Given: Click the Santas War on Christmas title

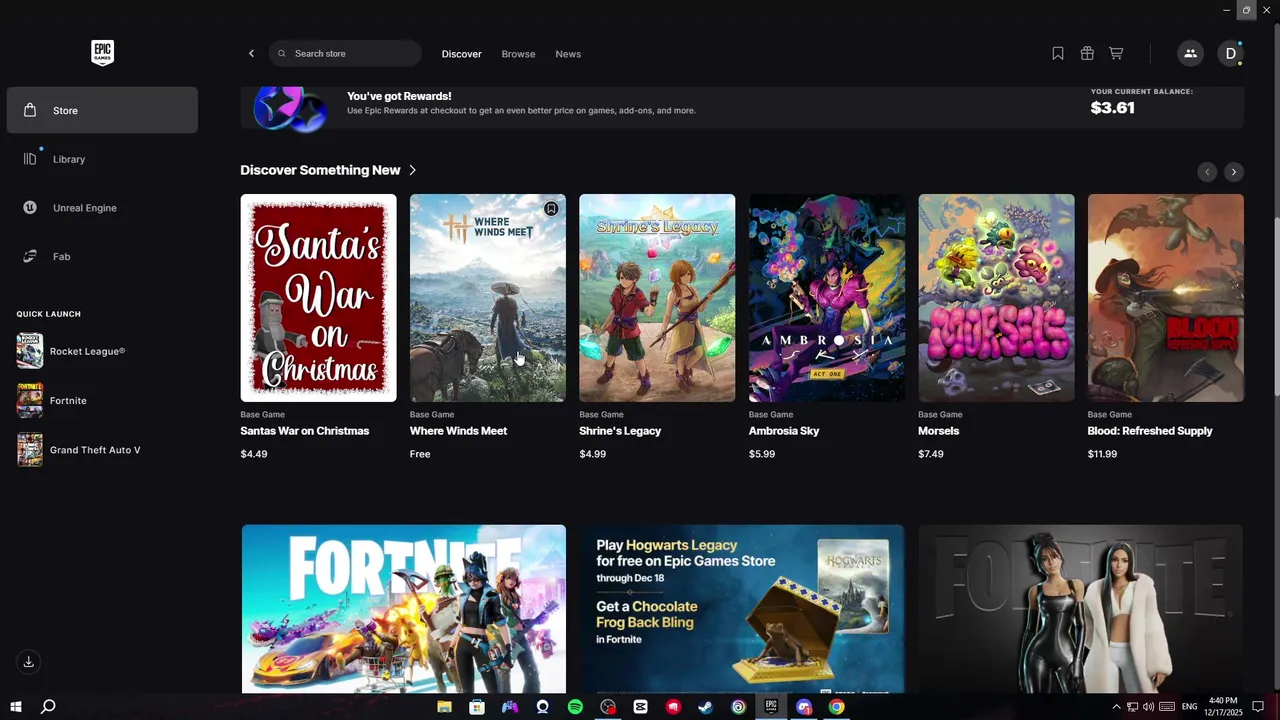Looking at the screenshot, I should click(x=305, y=431).
